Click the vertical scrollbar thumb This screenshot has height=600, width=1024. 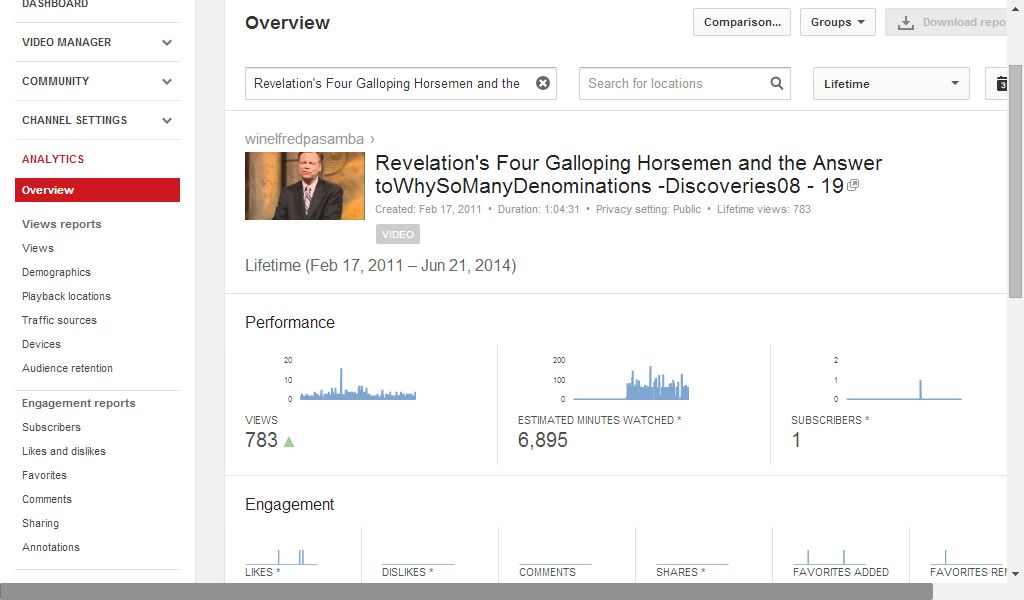click(1016, 182)
